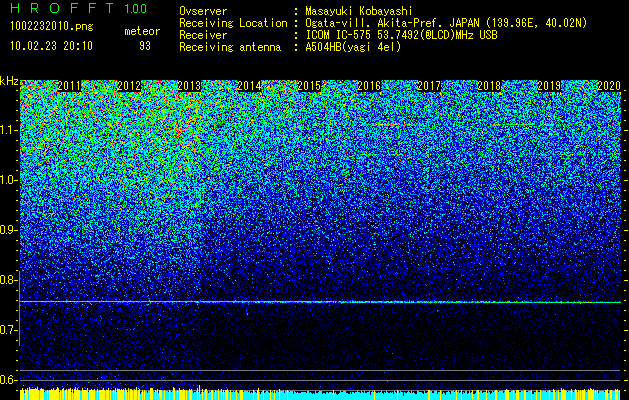Click the 2018 time marker

click(x=489, y=86)
